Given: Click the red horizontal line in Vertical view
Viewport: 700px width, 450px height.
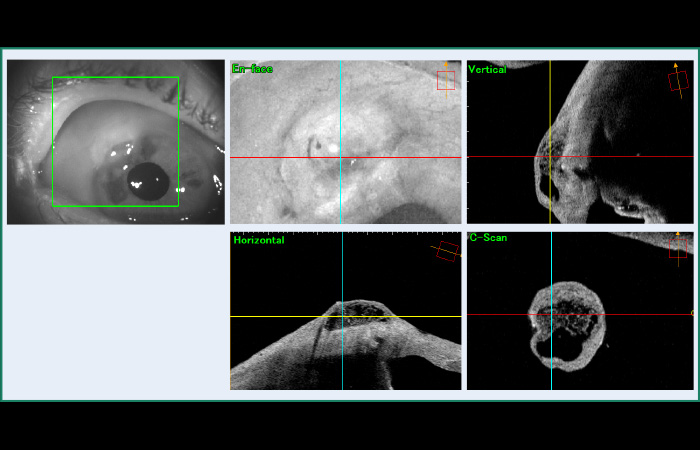Looking at the screenshot, I should [580, 156].
